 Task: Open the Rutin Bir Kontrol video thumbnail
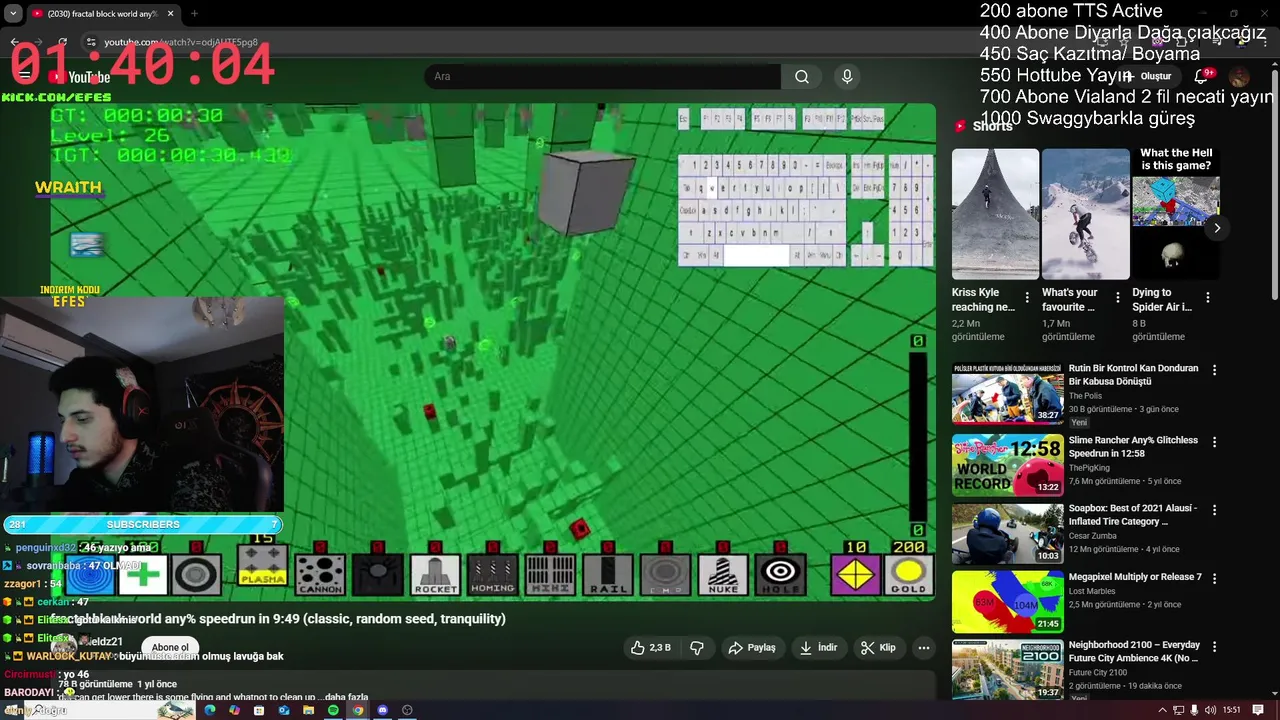(x=1007, y=394)
